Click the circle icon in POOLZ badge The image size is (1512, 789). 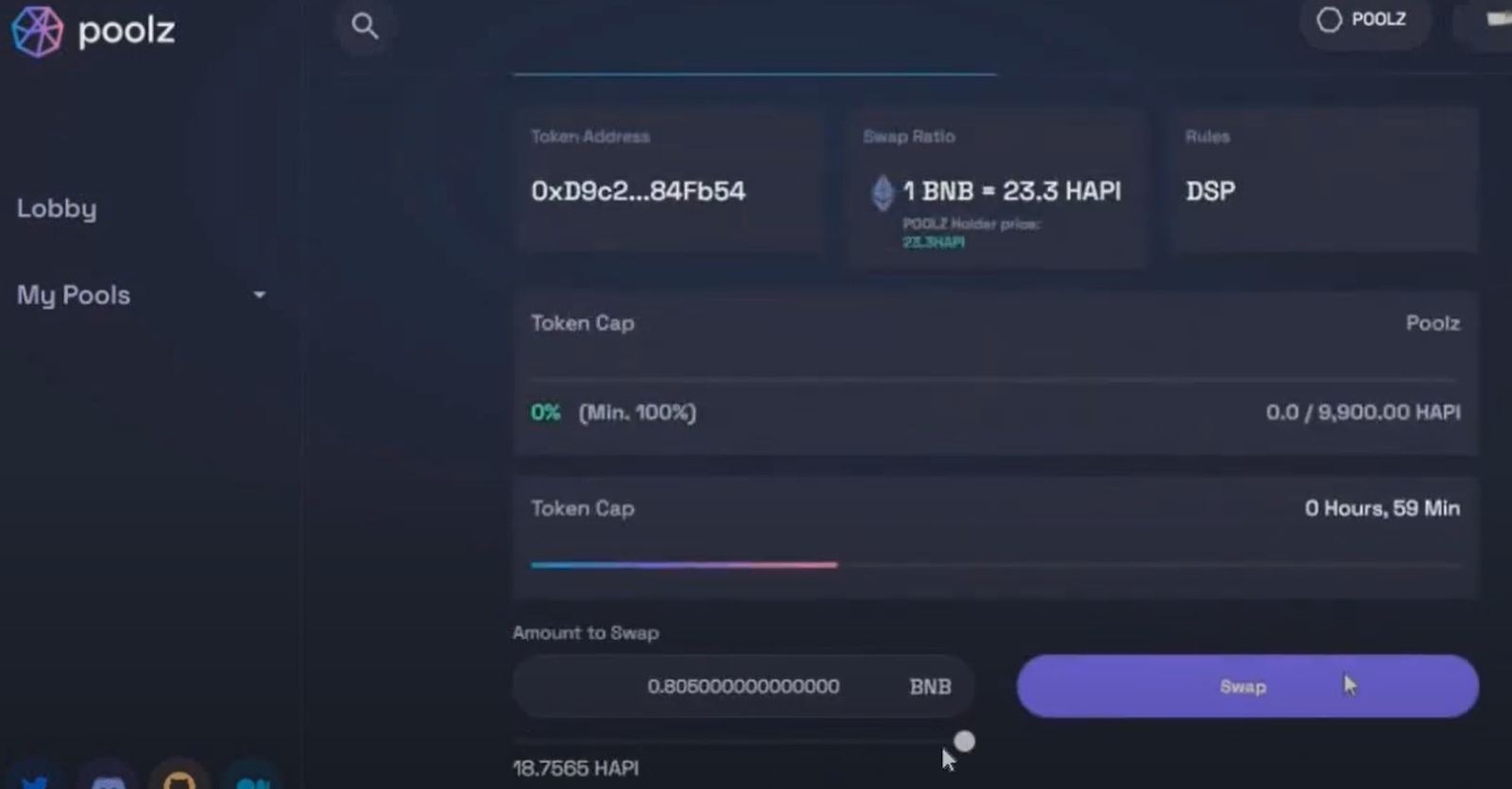(x=1329, y=20)
